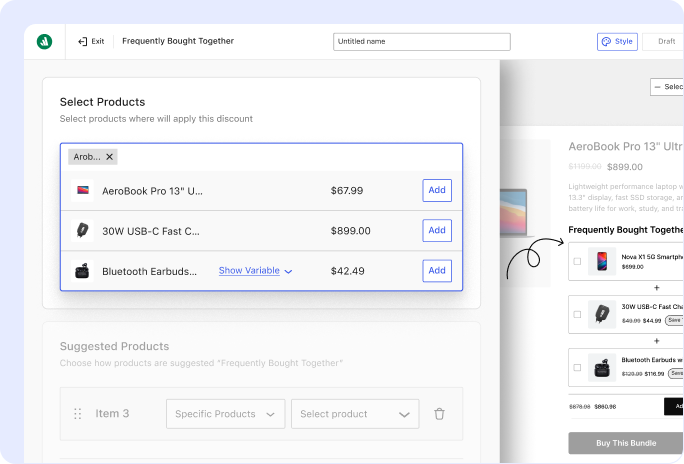Click the Exit button

click(x=91, y=41)
